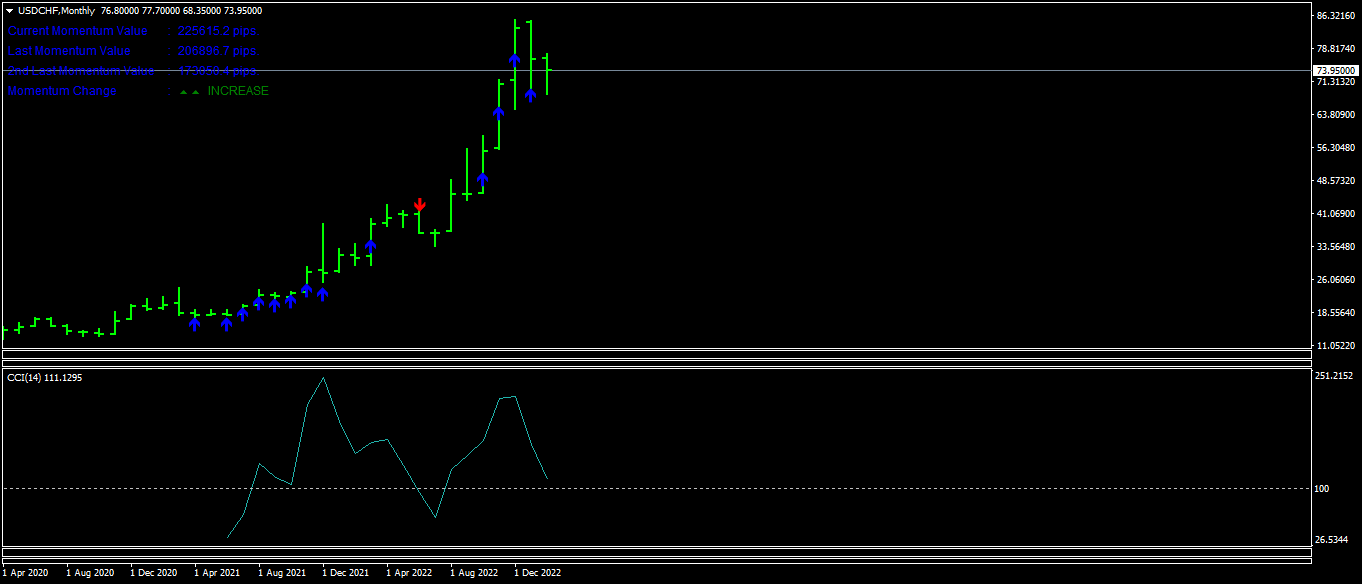The height and width of the screenshot is (584, 1362).
Task: Click the blue arrow near the 33.56480 level
Action: click(370, 246)
